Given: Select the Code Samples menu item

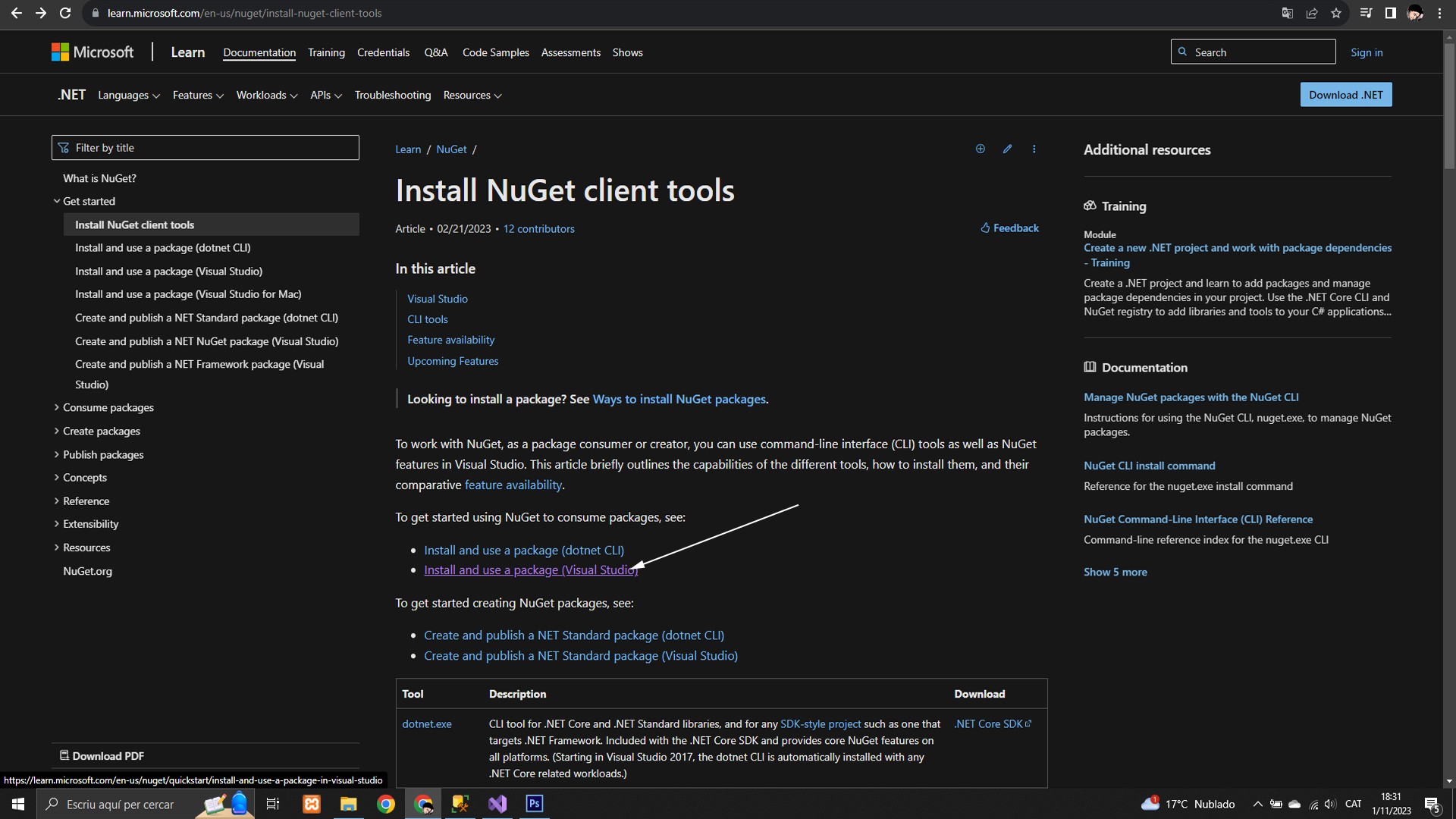Looking at the screenshot, I should tap(495, 52).
